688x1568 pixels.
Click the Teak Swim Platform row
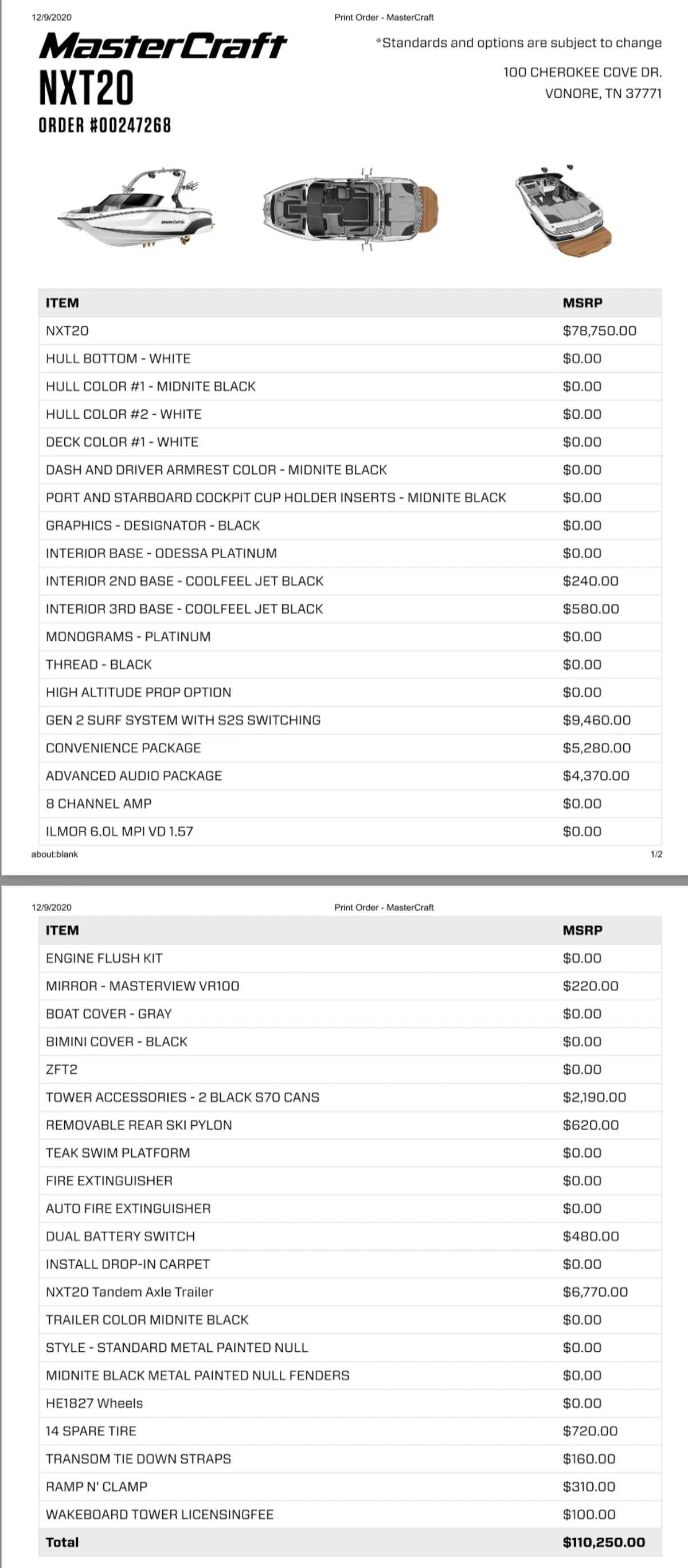pyautogui.click(x=118, y=1153)
